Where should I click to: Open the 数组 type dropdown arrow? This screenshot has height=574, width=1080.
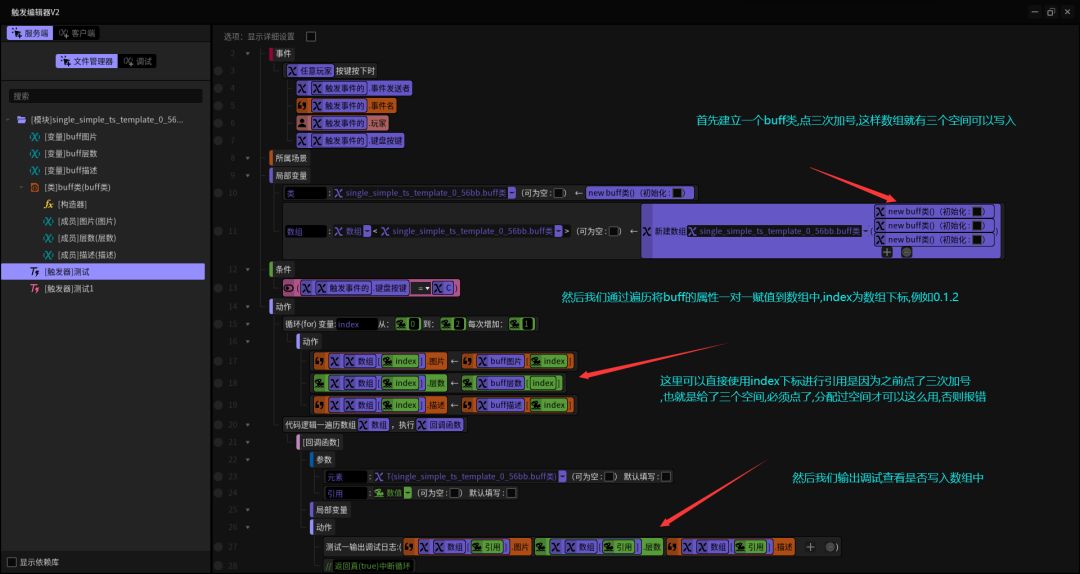366,232
